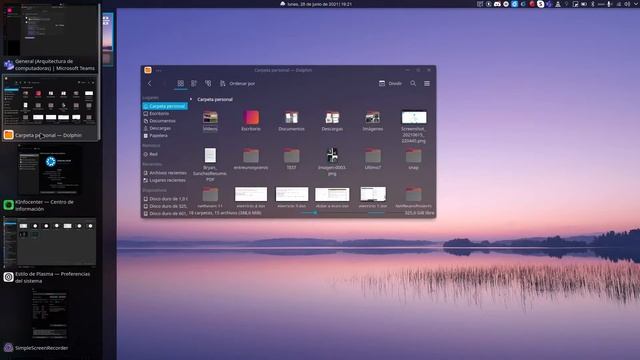
Task: Go back using Dolphin's back arrow
Action: (x=149, y=83)
